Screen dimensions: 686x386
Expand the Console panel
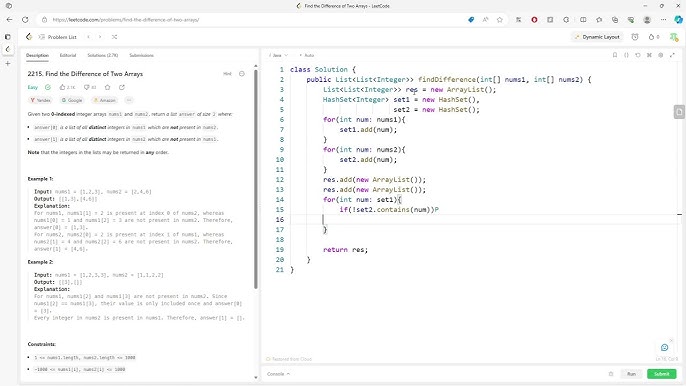pos(278,374)
